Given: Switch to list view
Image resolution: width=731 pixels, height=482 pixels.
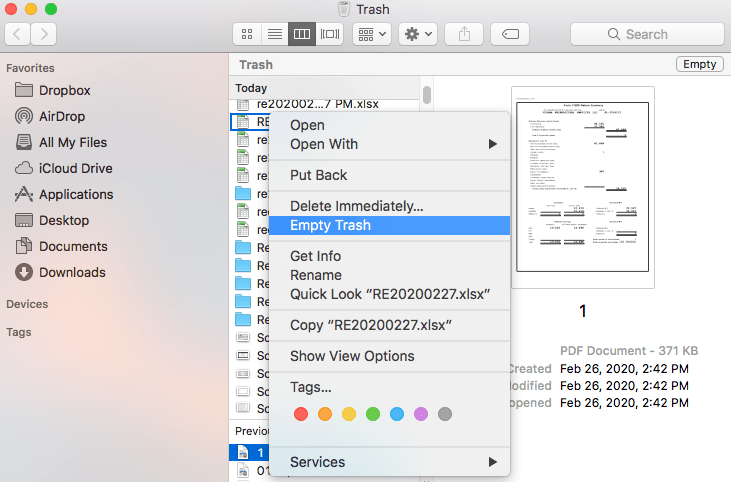Looking at the screenshot, I should (x=275, y=34).
